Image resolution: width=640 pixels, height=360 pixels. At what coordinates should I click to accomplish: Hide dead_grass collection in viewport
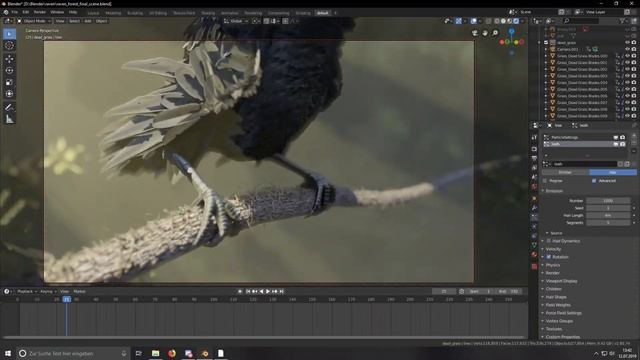click(628, 42)
